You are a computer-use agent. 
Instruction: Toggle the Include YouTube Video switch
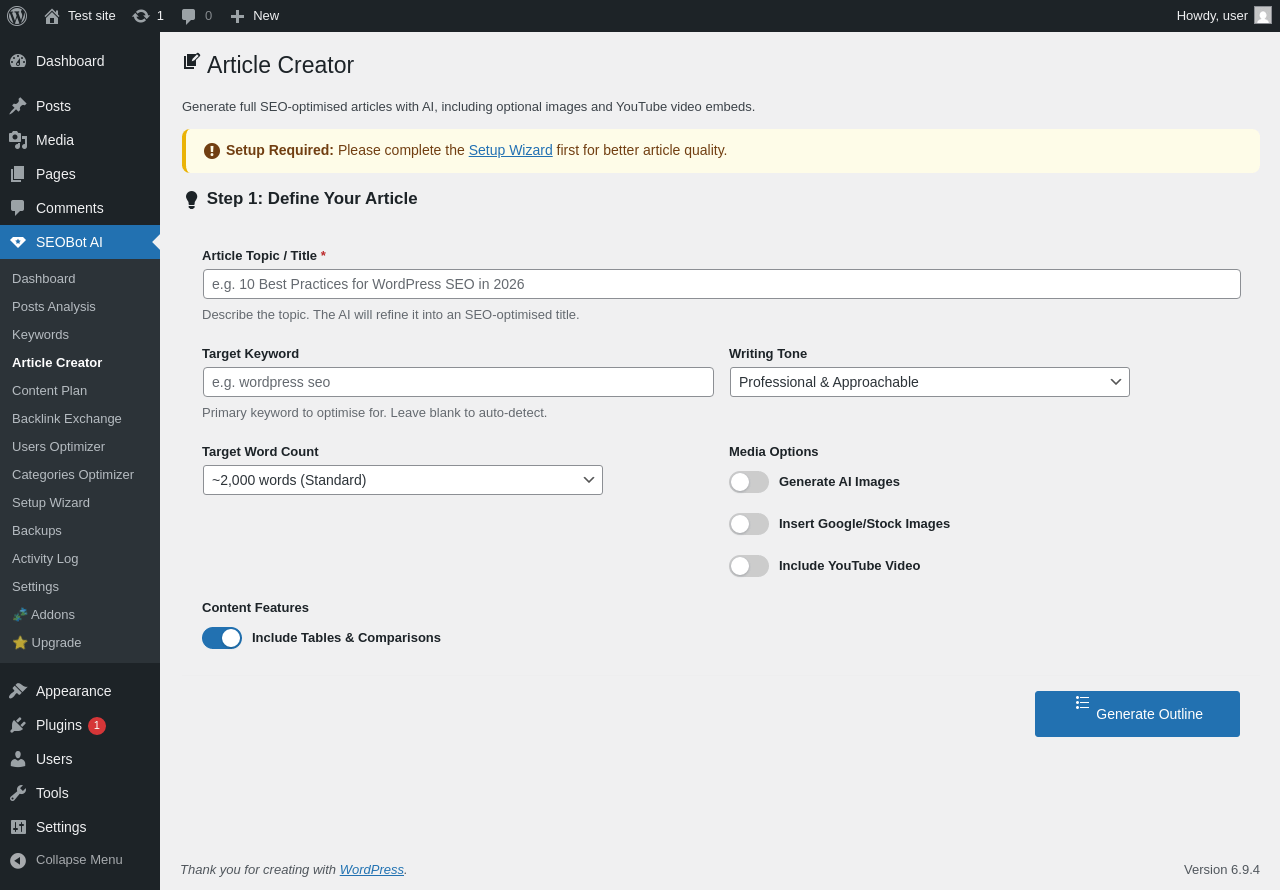[749, 566]
